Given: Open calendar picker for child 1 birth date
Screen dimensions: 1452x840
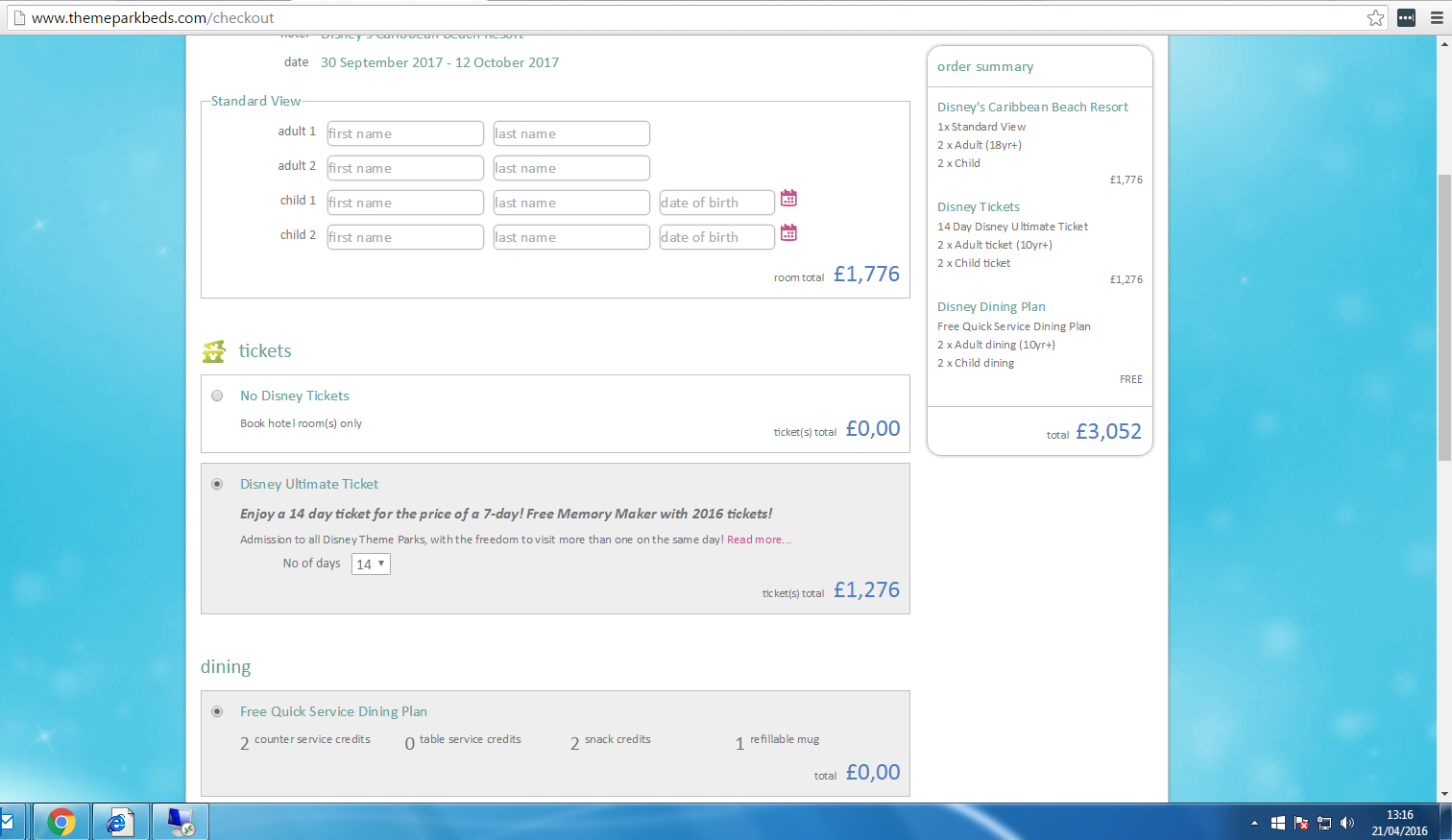Looking at the screenshot, I should (788, 198).
